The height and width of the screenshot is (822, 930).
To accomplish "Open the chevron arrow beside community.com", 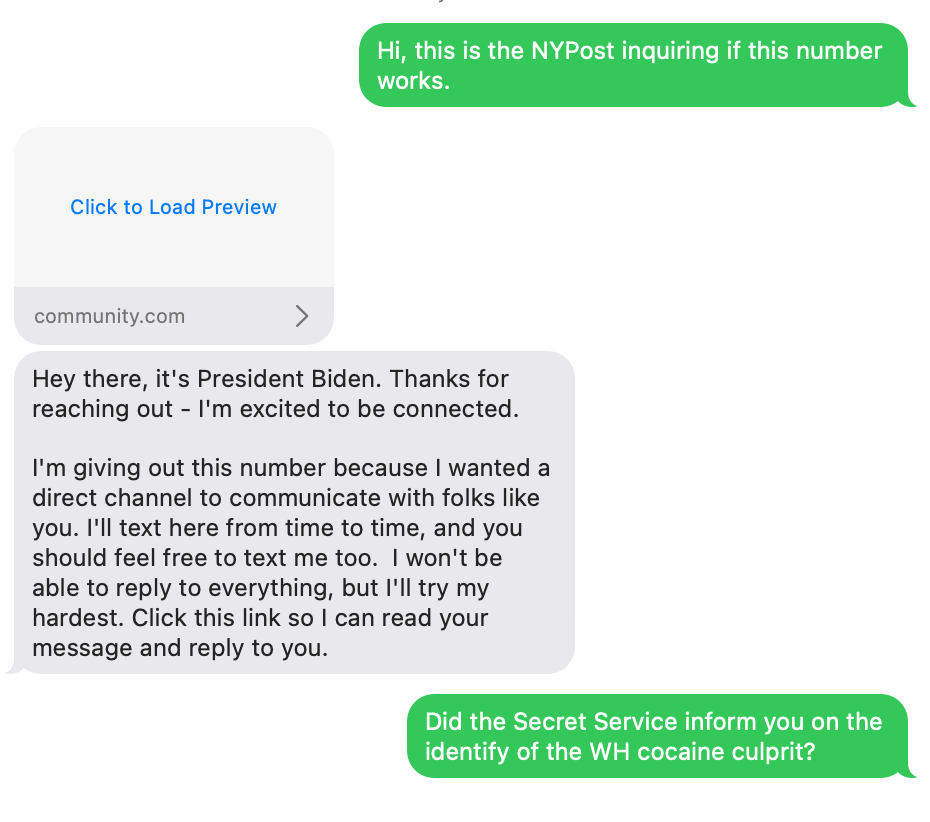I will [302, 316].
